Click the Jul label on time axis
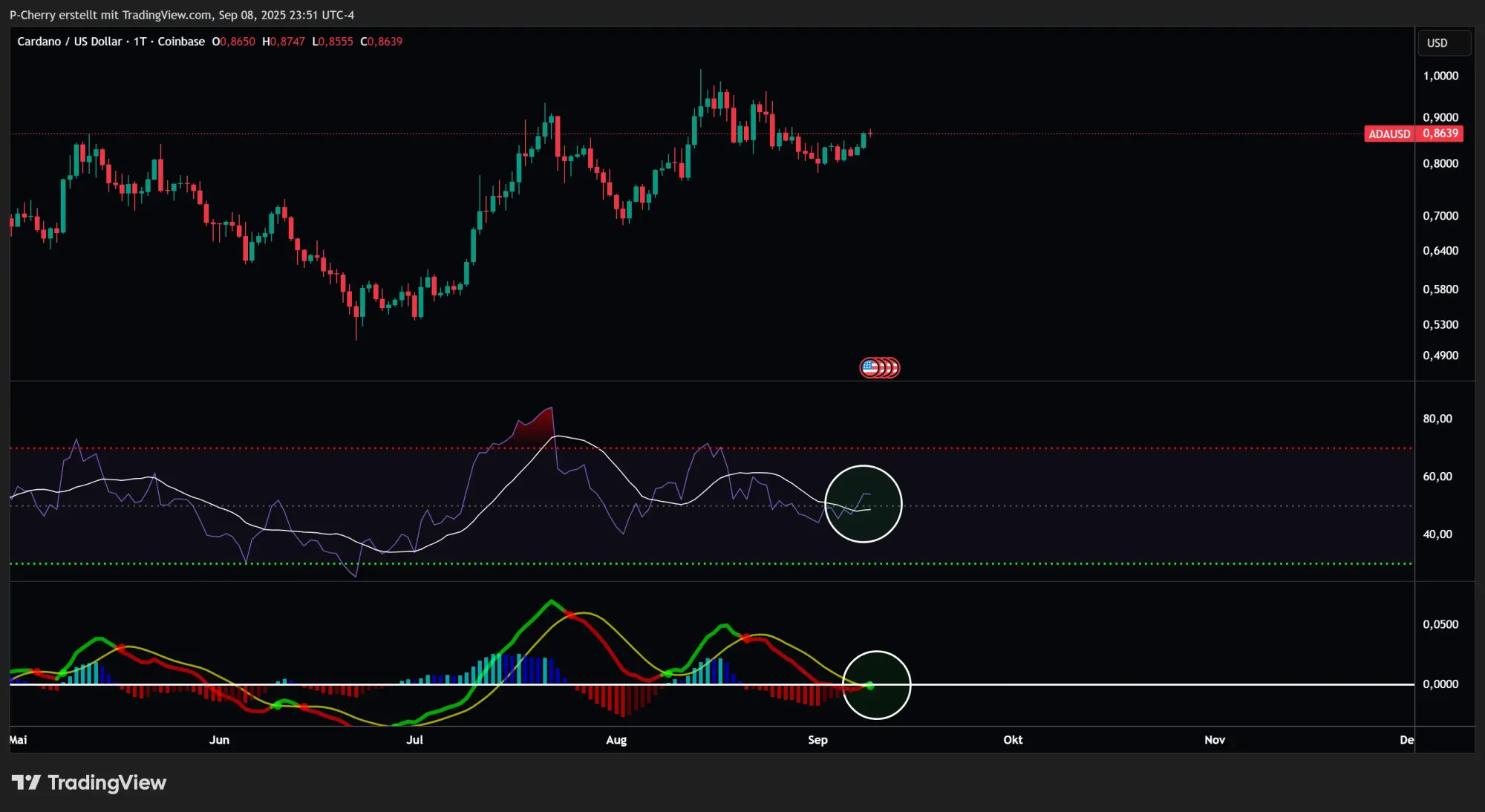The width and height of the screenshot is (1485, 812). coord(414,740)
